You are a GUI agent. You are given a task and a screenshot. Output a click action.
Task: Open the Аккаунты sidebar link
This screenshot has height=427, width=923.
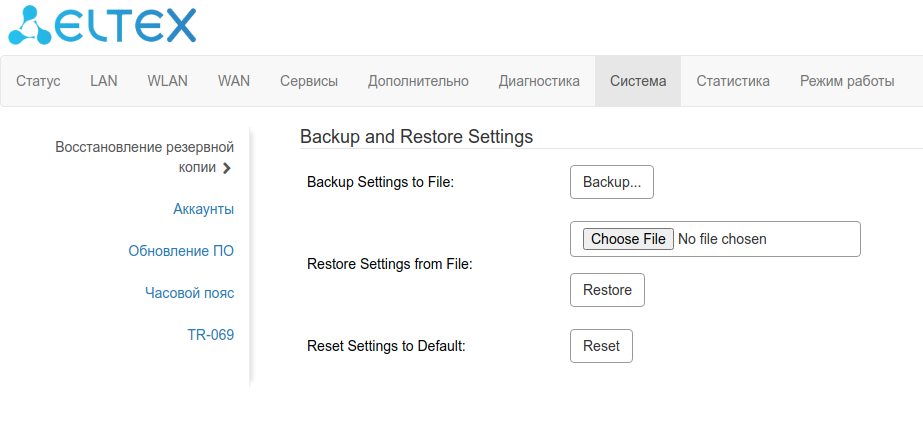pos(203,209)
